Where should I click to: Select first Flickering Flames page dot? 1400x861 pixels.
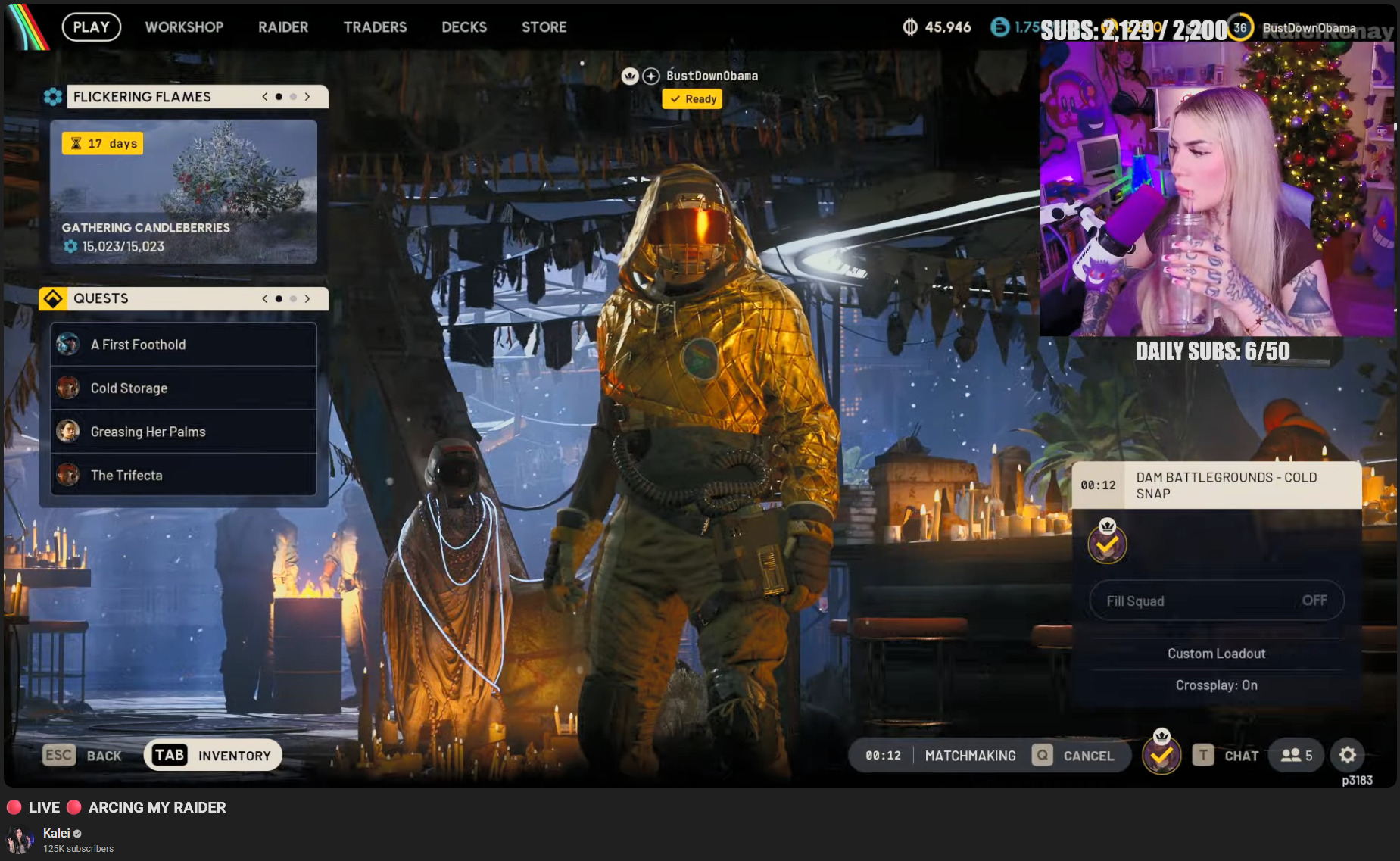279,97
